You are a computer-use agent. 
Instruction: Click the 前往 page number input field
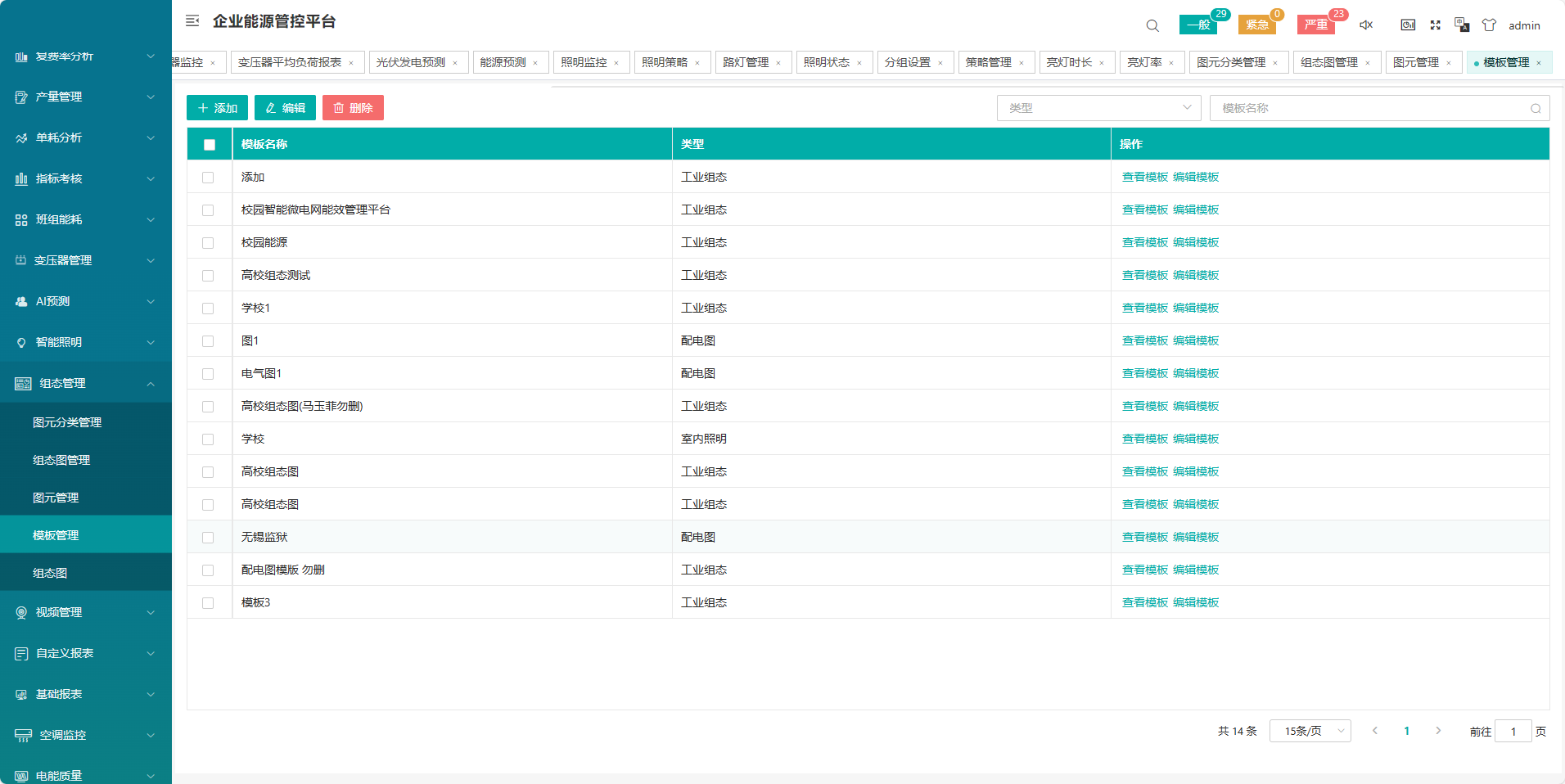click(x=1513, y=732)
